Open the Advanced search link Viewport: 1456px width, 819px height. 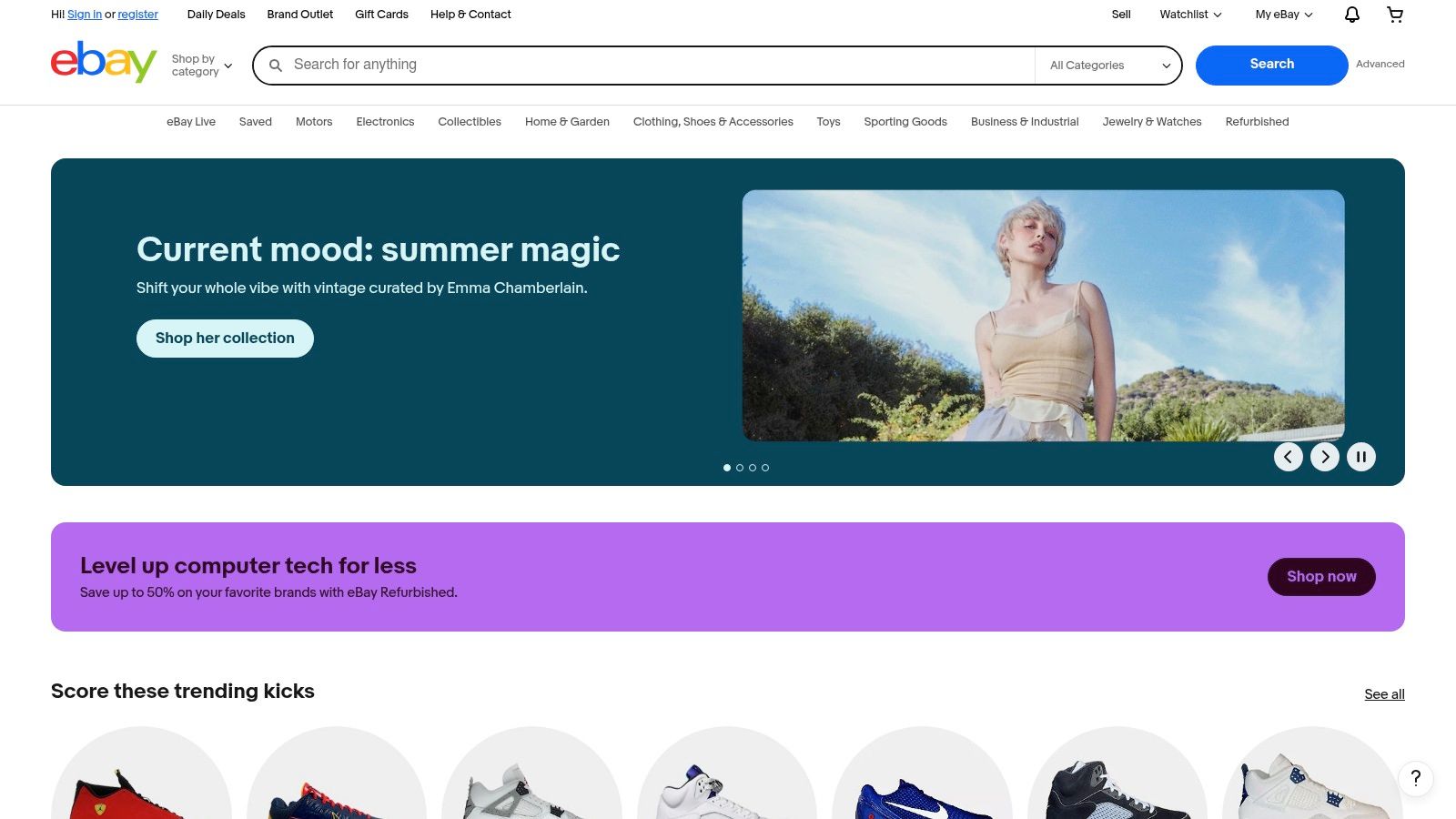(1380, 65)
